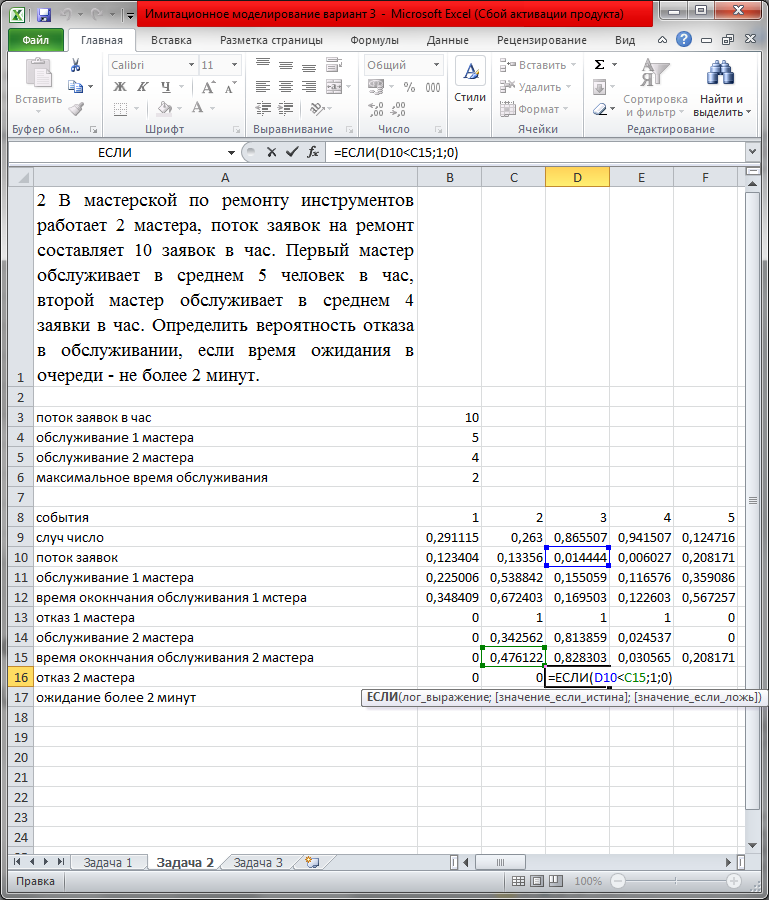Increase font size with large A icon
769x900 pixels.
point(208,87)
